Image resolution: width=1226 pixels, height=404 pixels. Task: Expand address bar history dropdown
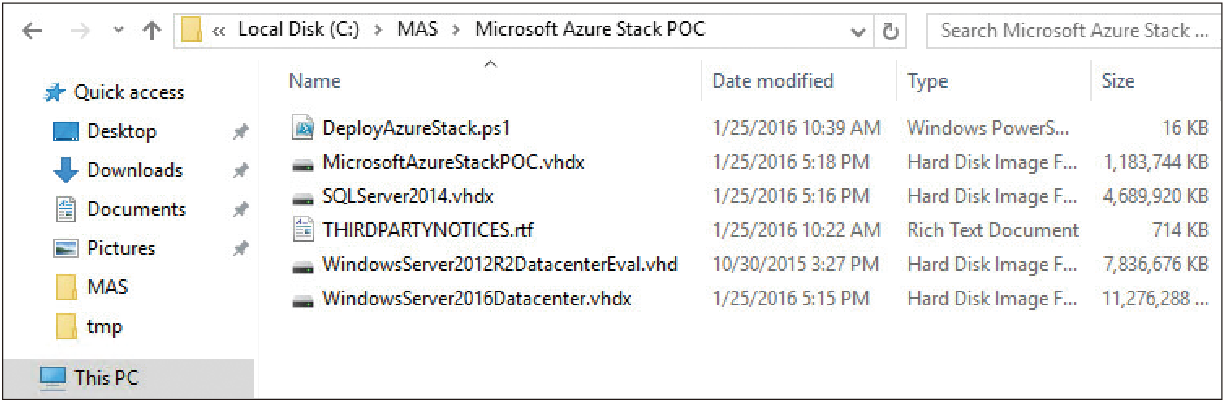tap(858, 31)
